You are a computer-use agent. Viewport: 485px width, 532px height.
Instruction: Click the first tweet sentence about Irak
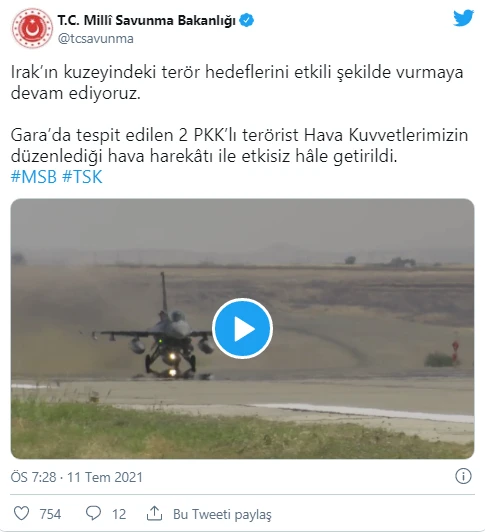[x=237, y=82]
